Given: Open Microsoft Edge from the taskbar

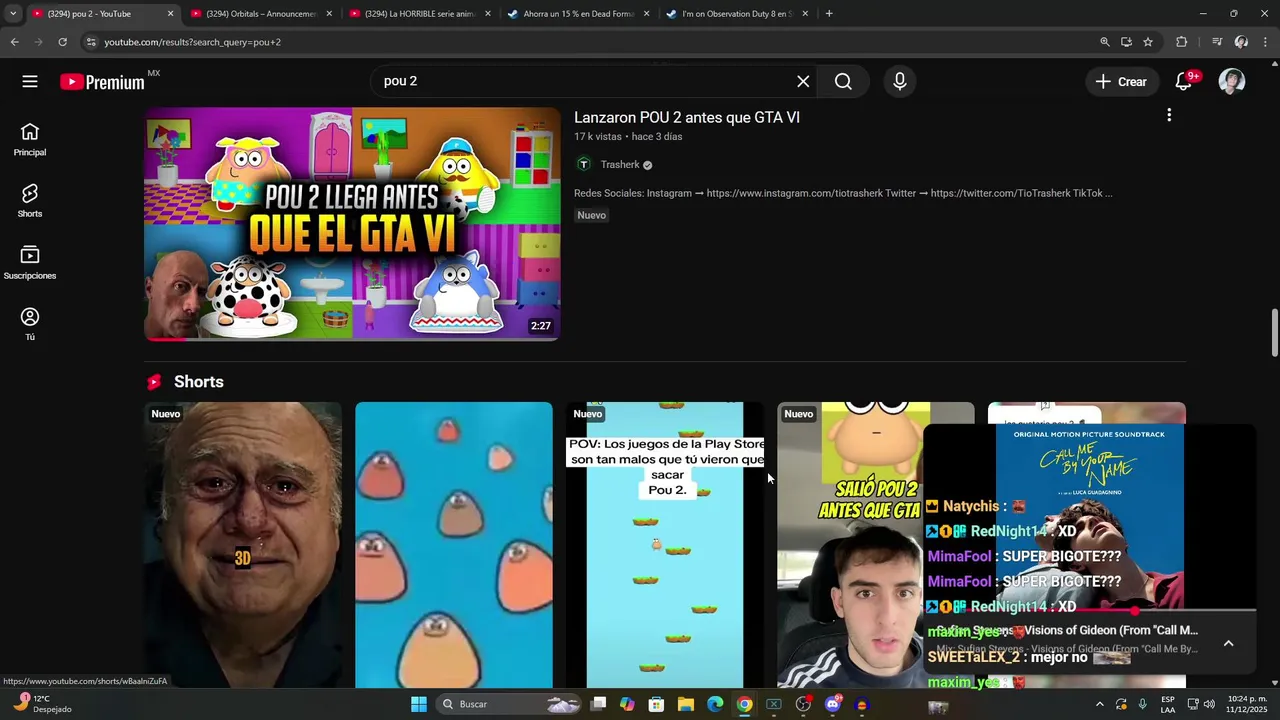Looking at the screenshot, I should (715, 705).
